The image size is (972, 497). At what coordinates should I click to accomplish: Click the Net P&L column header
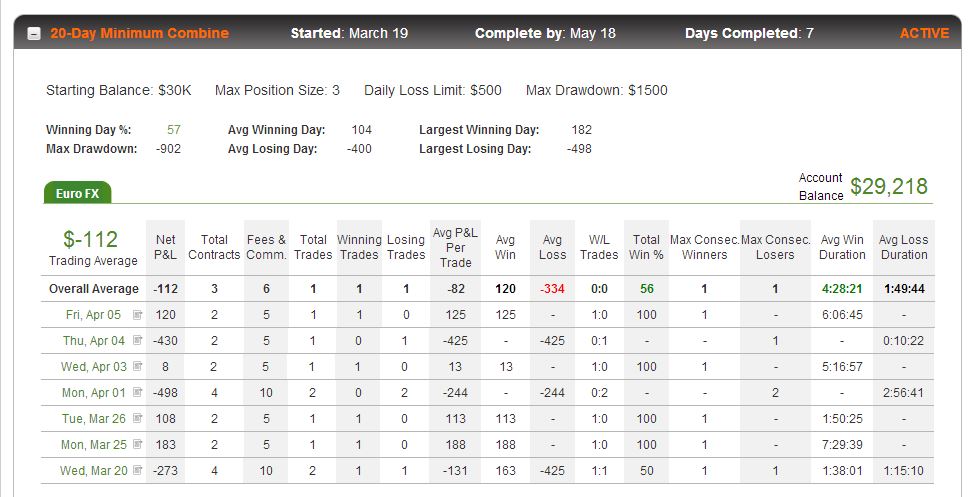166,247
